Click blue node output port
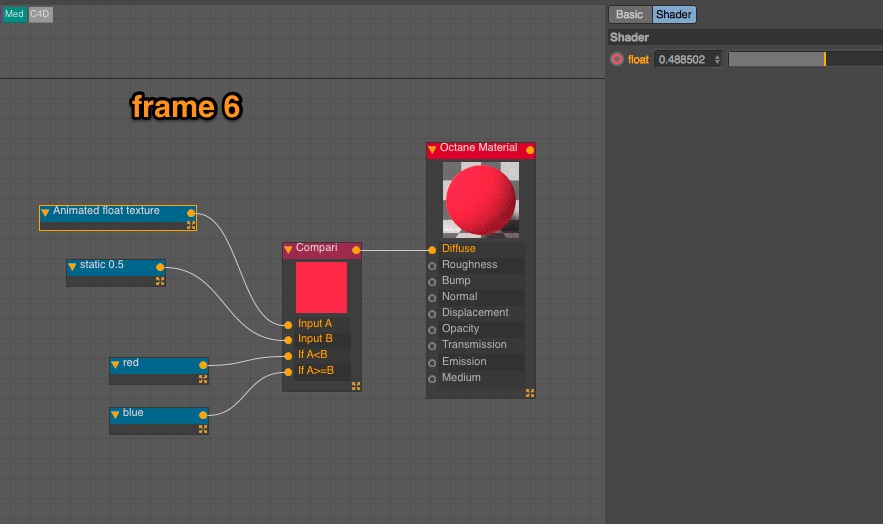The height and width of the screenshot is (524, 883). click(203, 415)
